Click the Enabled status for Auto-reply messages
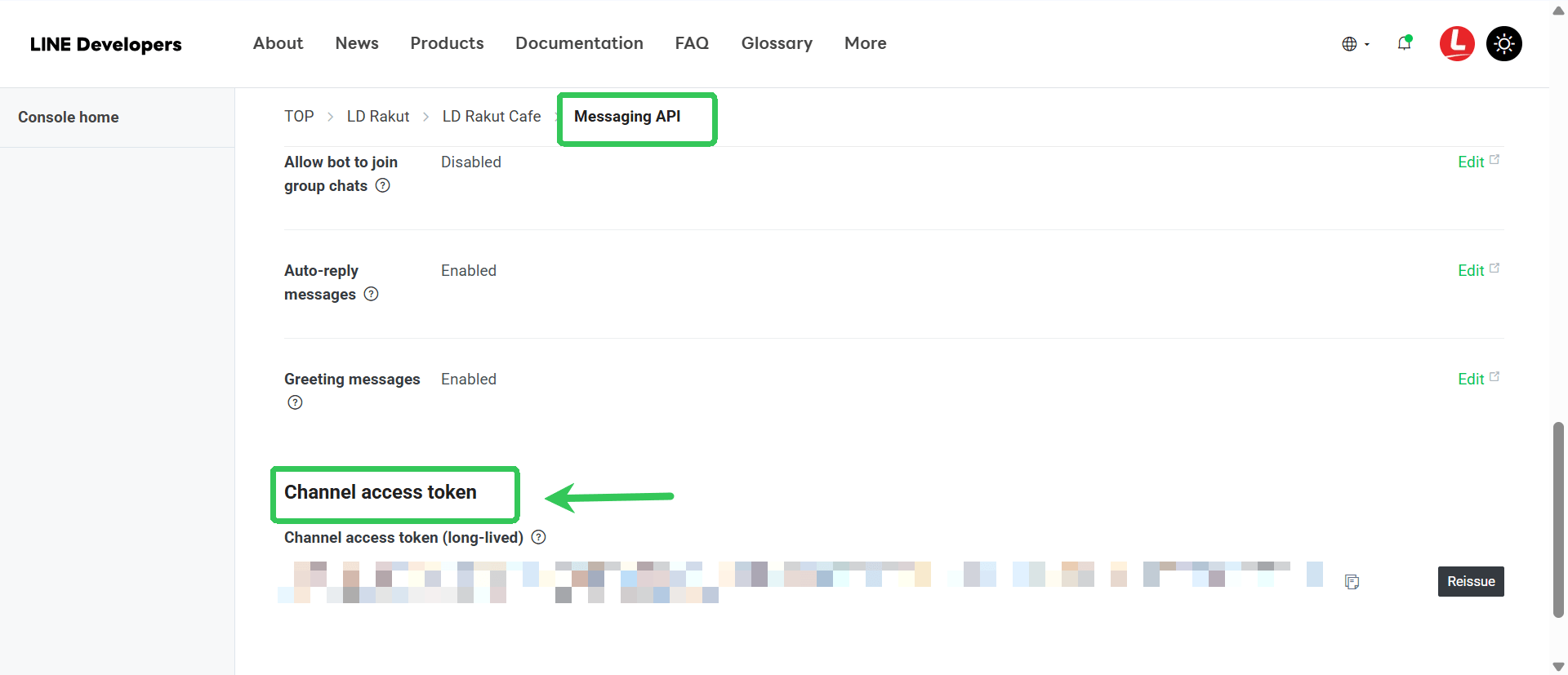1568x675 pixels. 469,270
